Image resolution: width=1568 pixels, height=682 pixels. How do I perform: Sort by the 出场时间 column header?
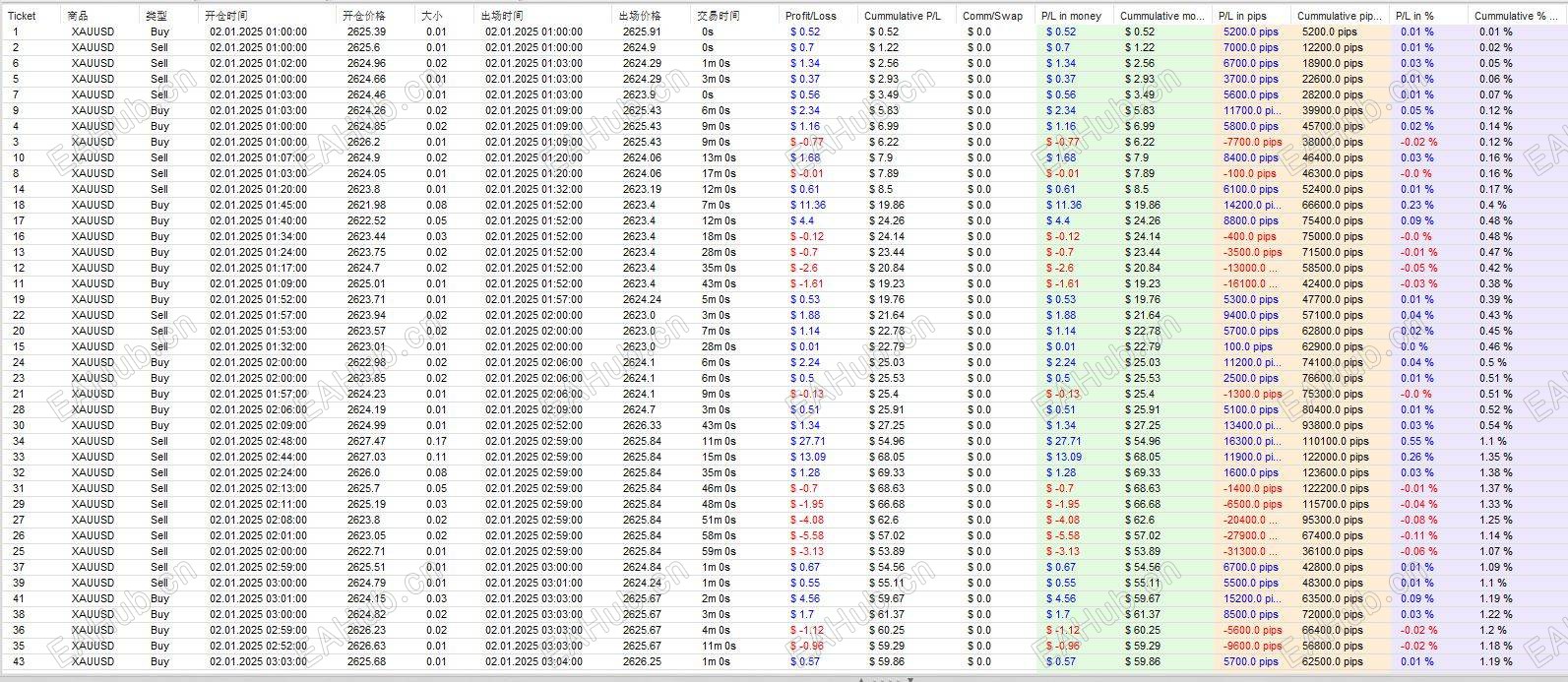pos(502,16)
